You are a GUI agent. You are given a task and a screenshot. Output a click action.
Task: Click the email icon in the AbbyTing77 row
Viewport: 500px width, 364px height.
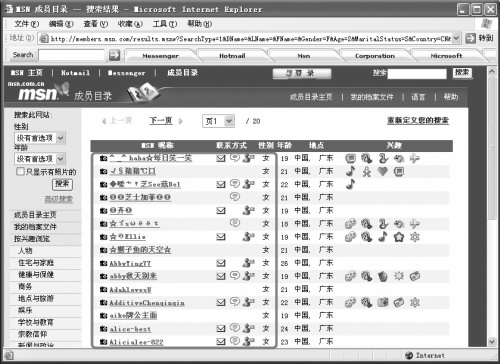[221, 263]
